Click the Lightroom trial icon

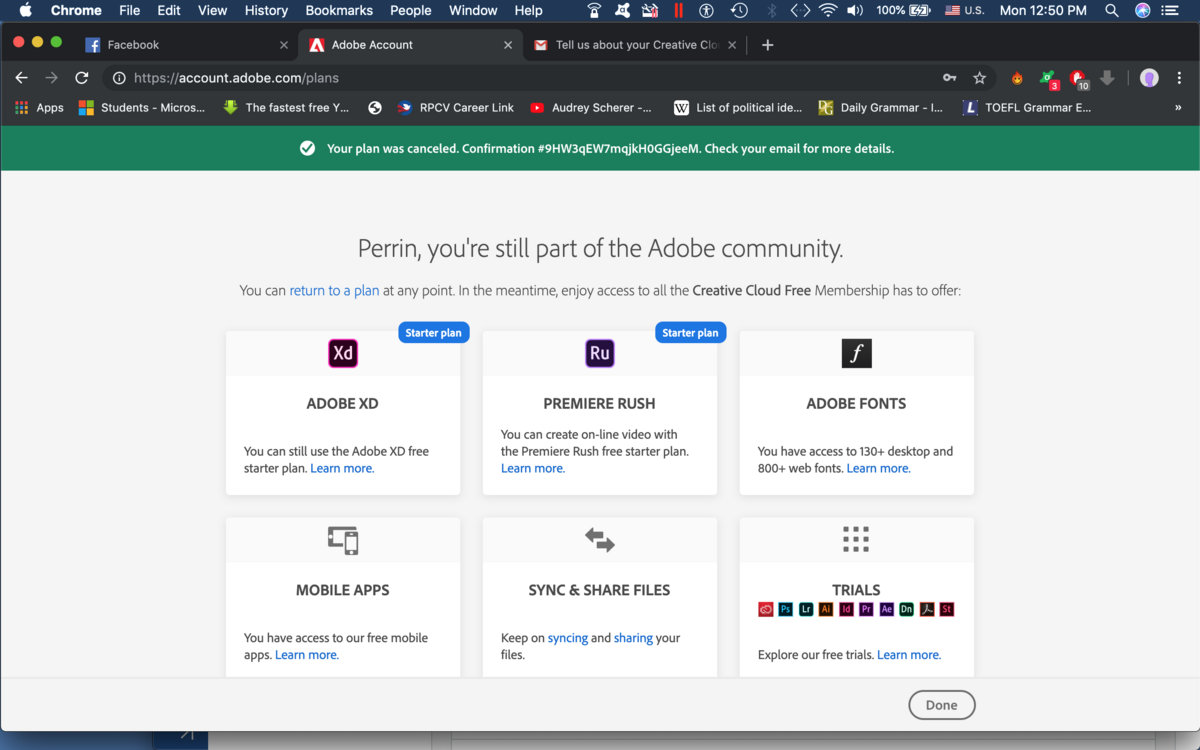[x=806, y=609]
